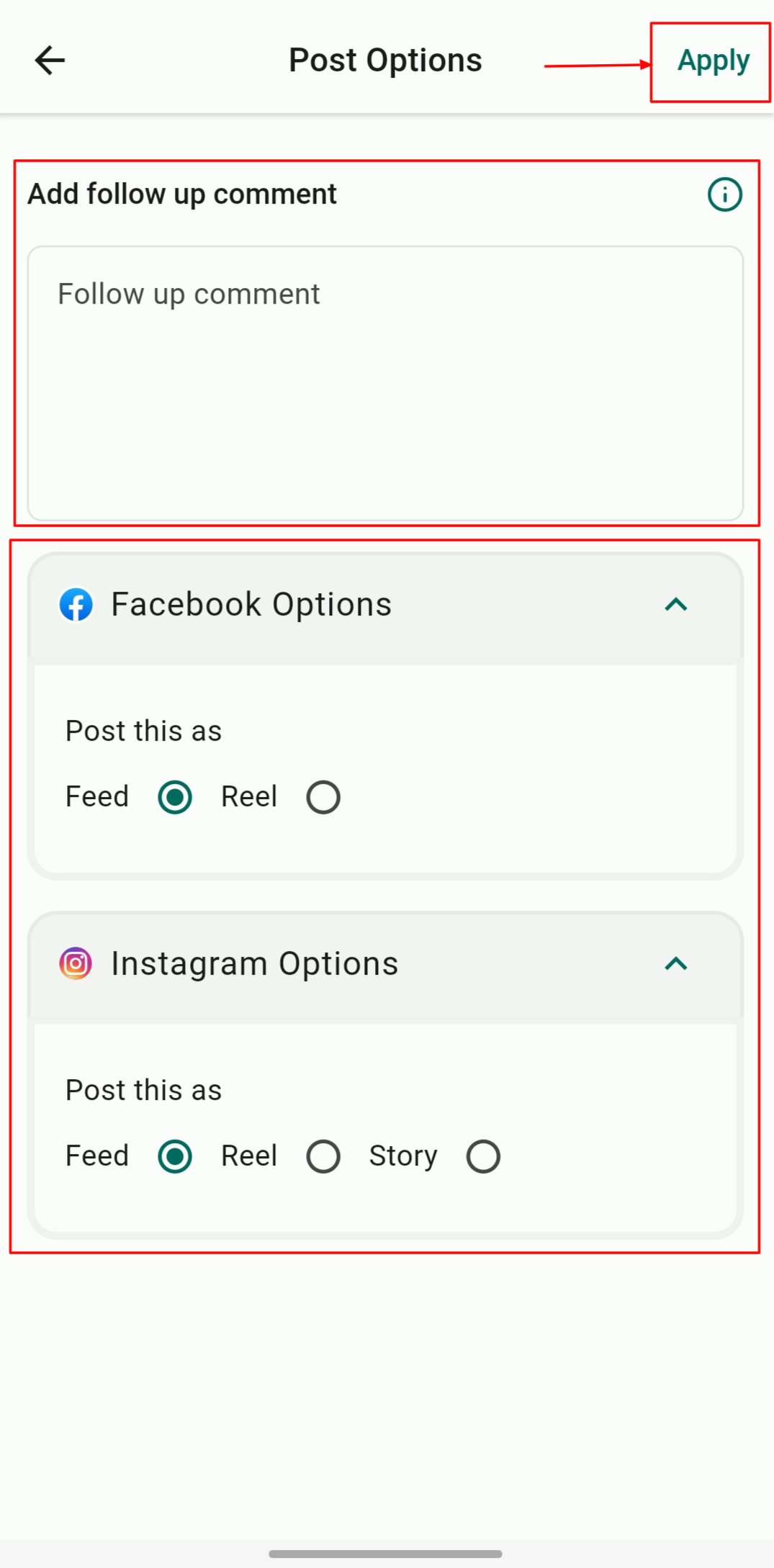774x1568 pixels.
Task: Tap "Post this as" label in Instagram section
Action: [143, 1091]
